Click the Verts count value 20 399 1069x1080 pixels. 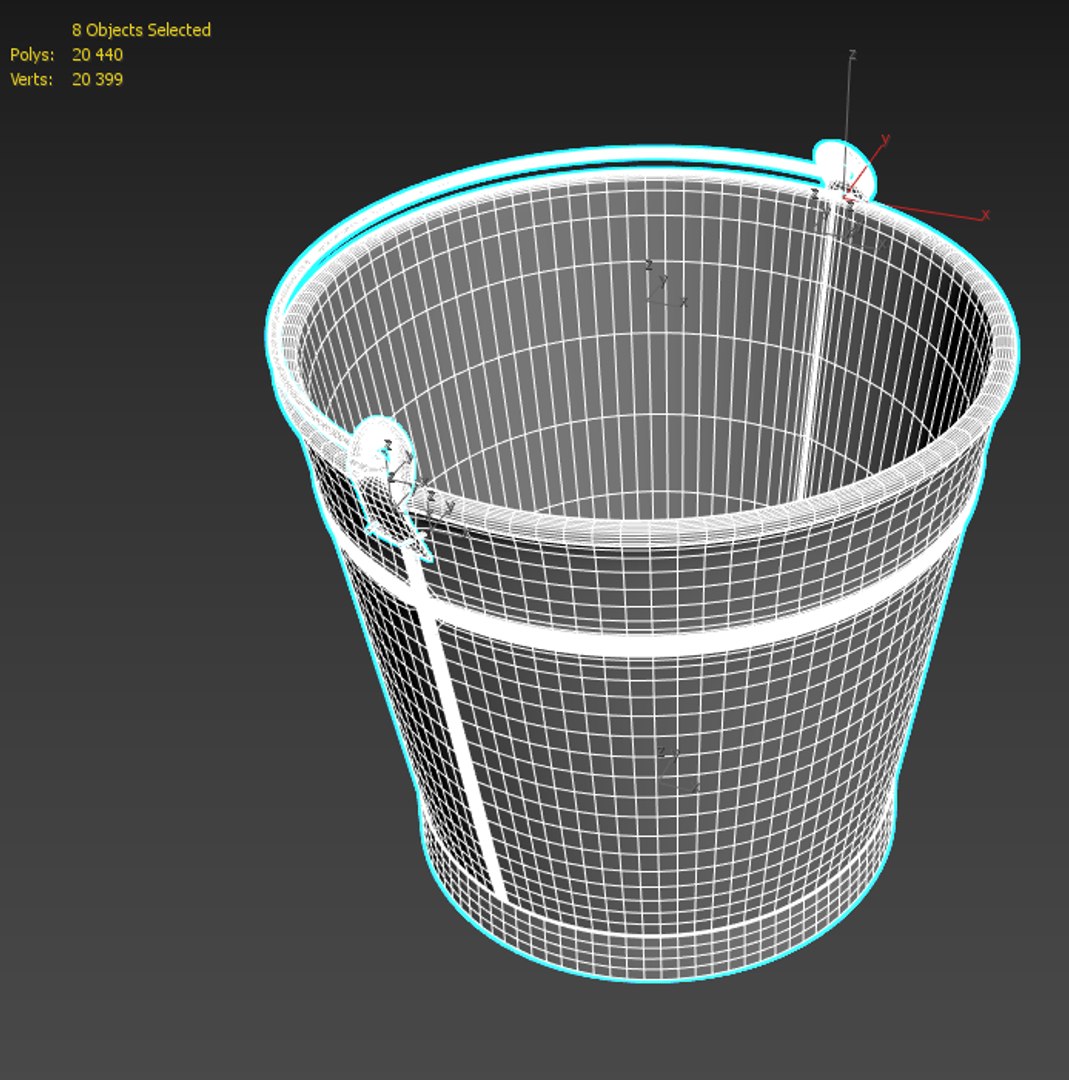97,79
